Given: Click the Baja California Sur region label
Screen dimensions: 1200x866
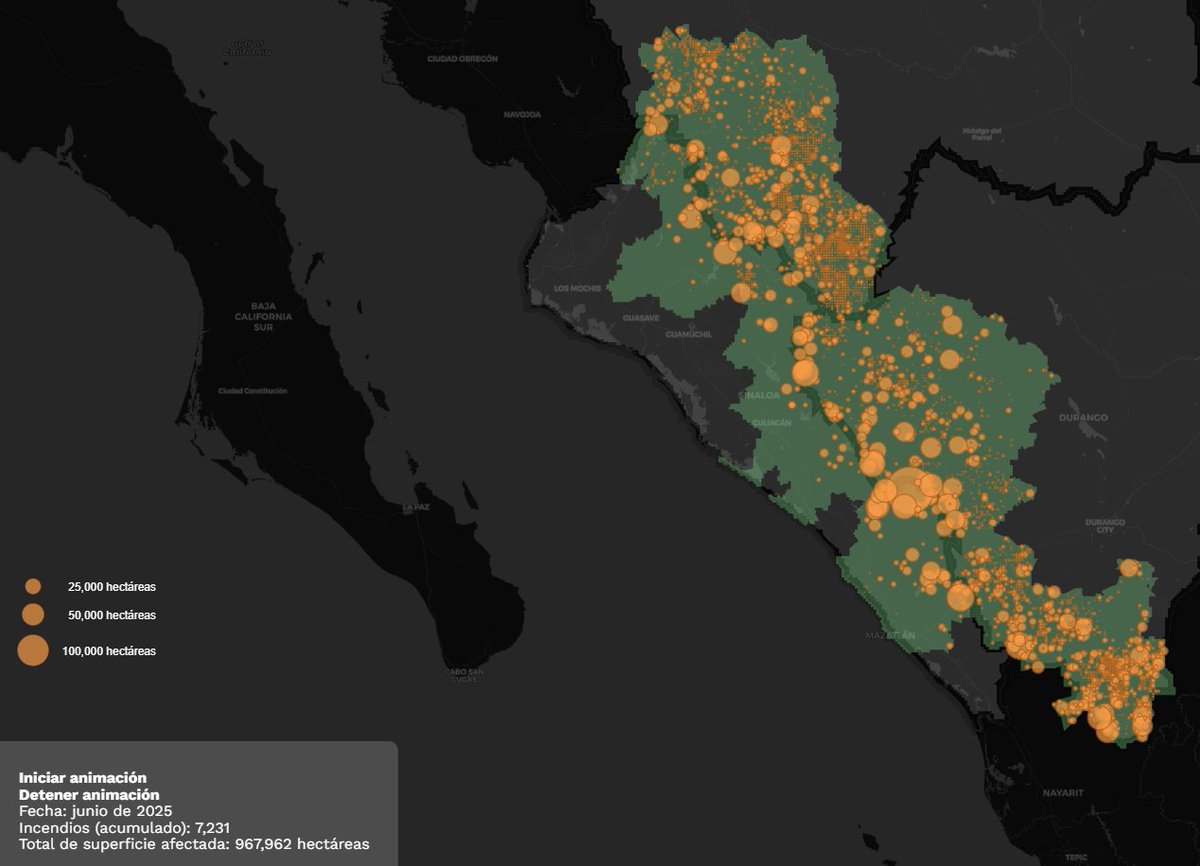Looking at the screenshot, I should pos(262,318).
